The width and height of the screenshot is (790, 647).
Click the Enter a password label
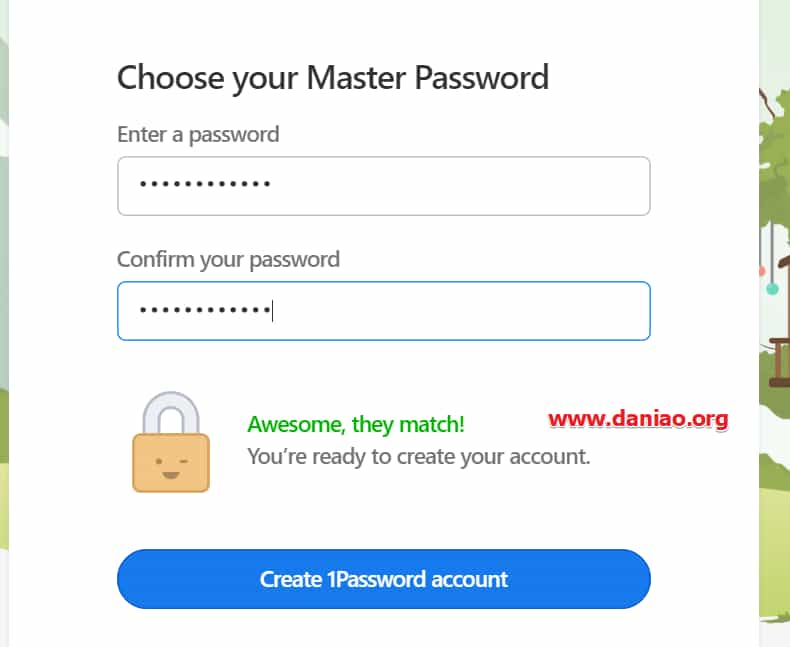coord(198,135)
